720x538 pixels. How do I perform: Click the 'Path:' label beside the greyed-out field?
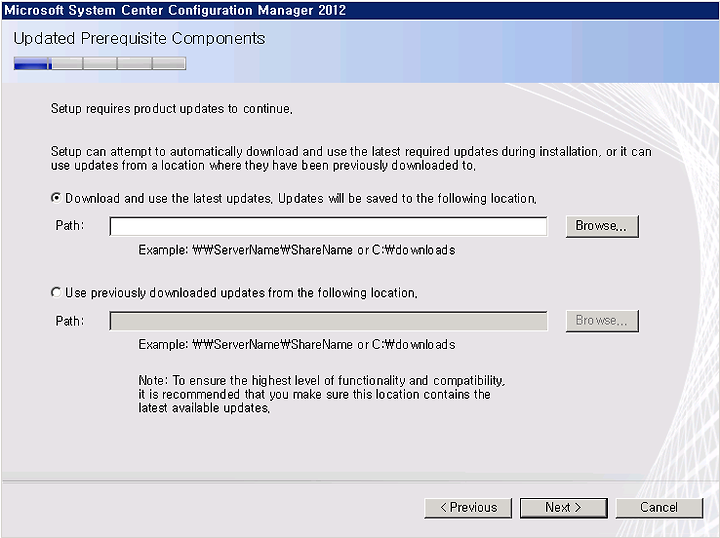pyautogui.click(x=70, y=321)
